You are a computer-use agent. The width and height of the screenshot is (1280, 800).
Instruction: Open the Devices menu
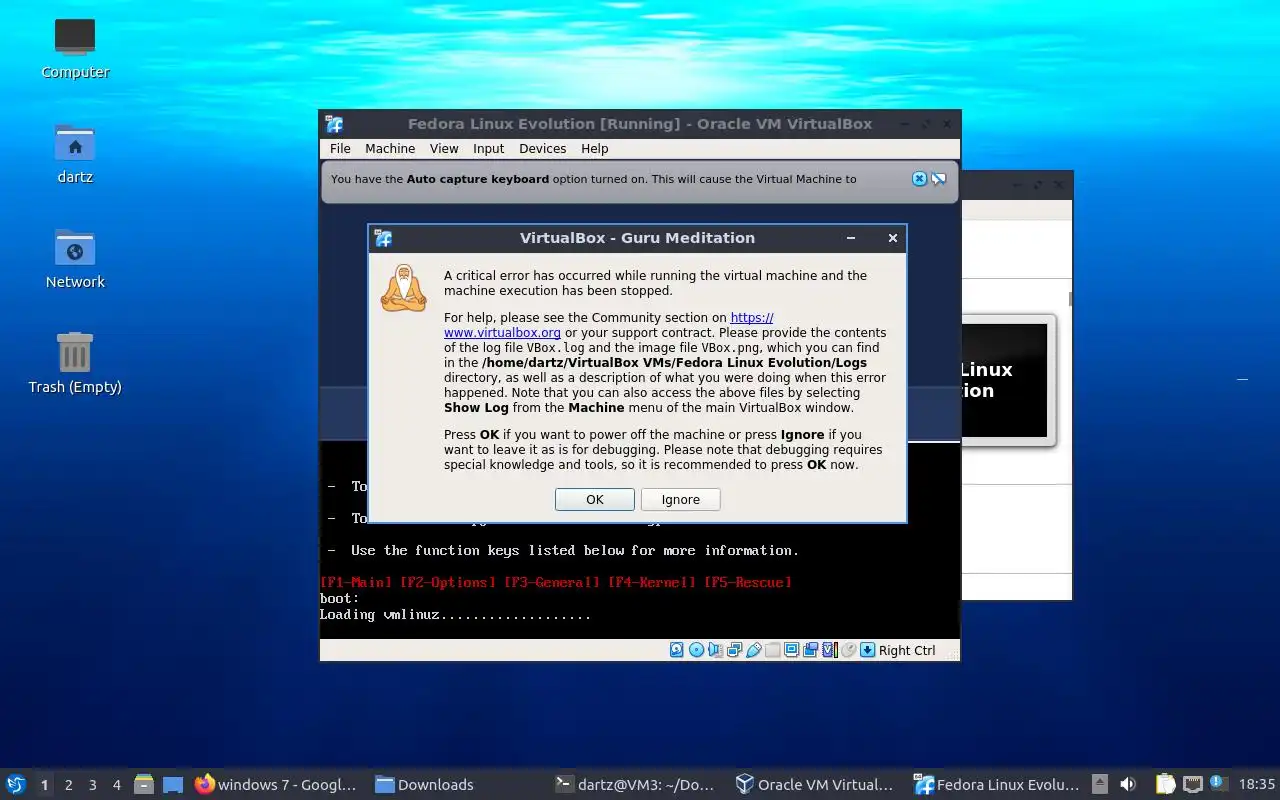click(542, 148)
